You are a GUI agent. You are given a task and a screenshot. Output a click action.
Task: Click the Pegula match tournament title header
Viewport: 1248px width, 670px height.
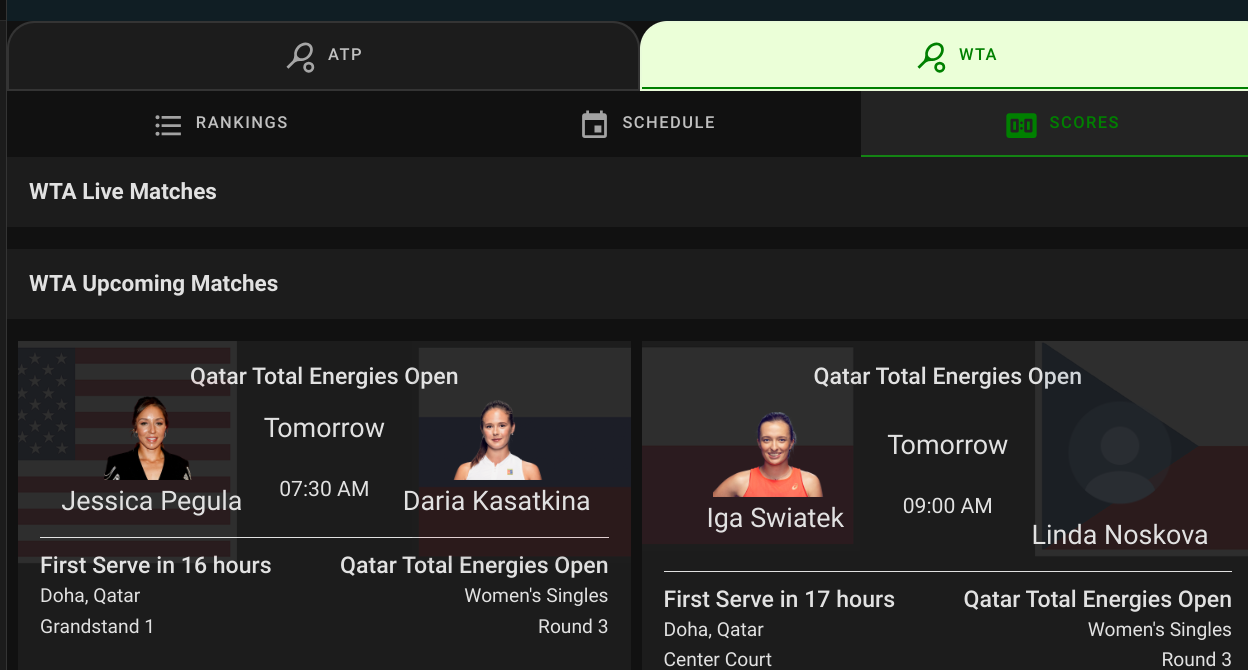point(324,377)
